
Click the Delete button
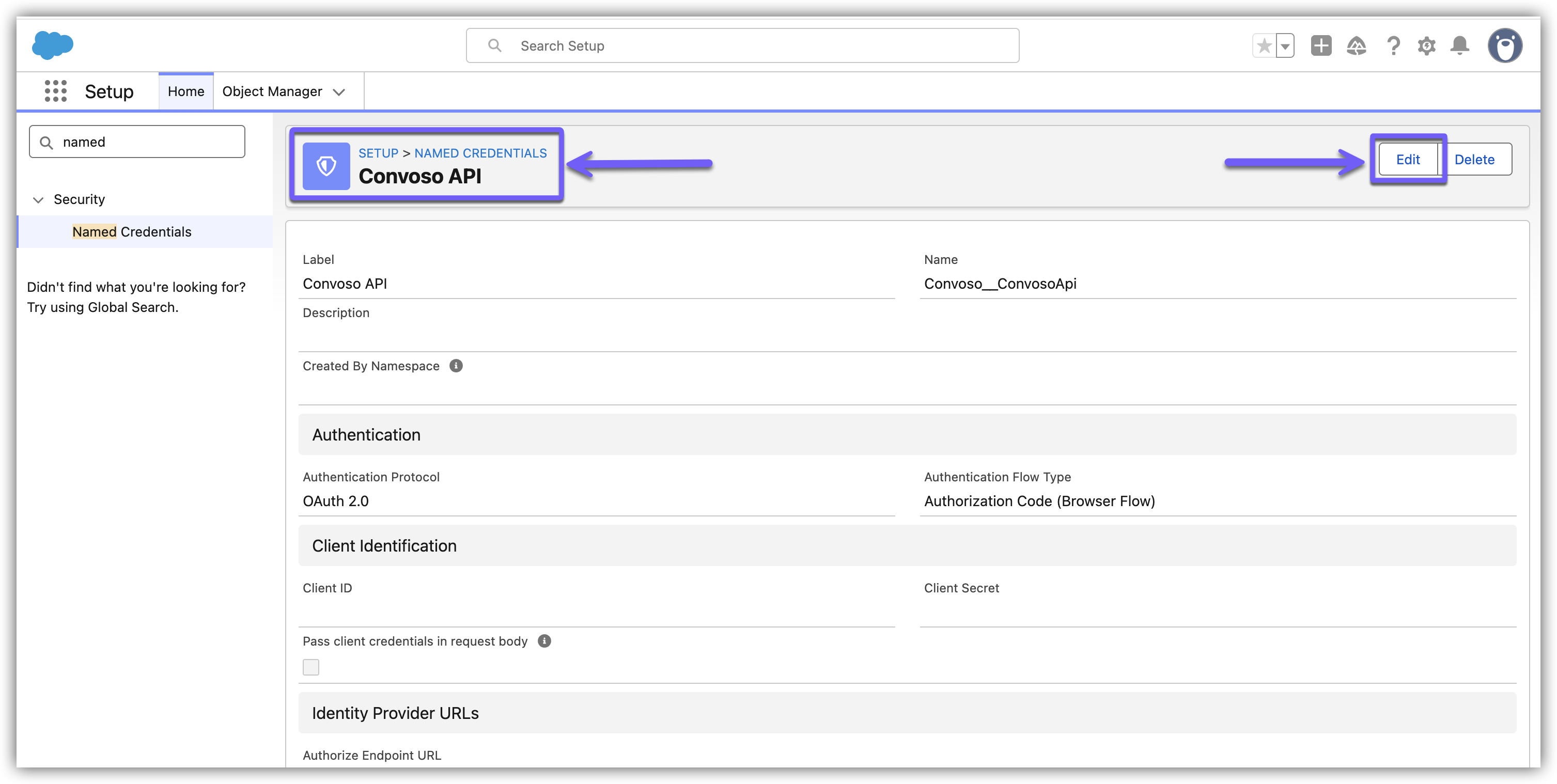(1474, 160)
